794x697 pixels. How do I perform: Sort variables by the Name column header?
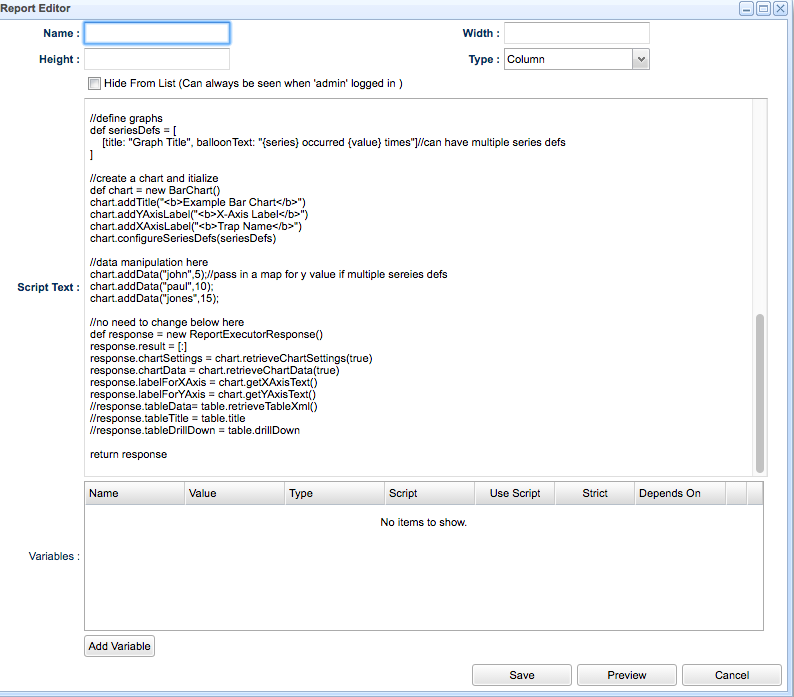tap(134, 493)
